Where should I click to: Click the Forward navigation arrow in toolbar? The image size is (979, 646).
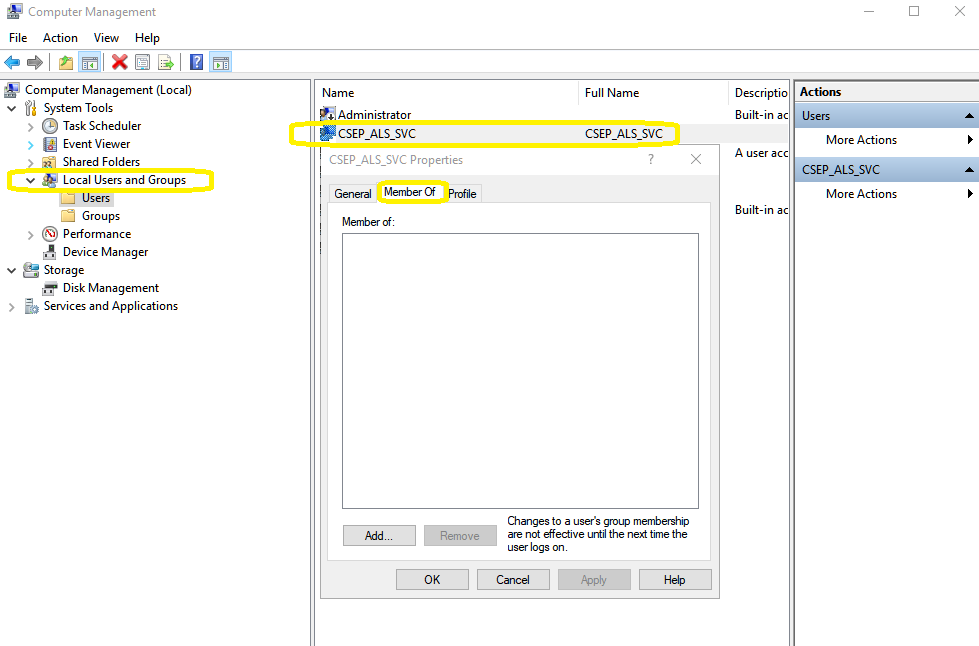point(33,62)
